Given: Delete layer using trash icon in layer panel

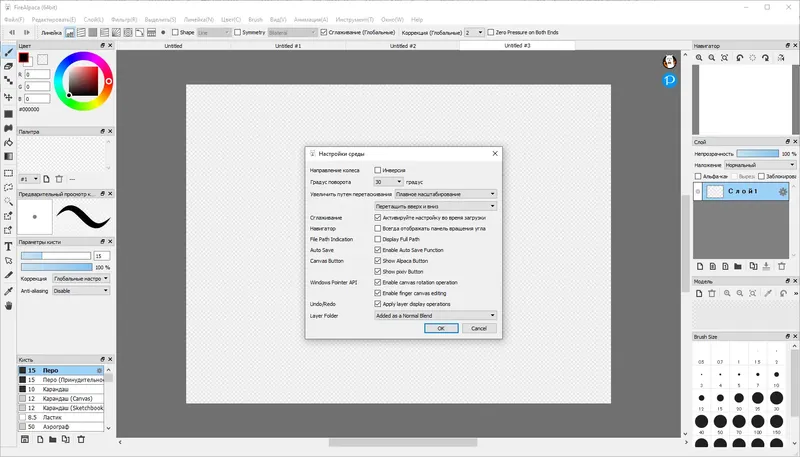Looking at the screenshot, I should pos(781,266).
